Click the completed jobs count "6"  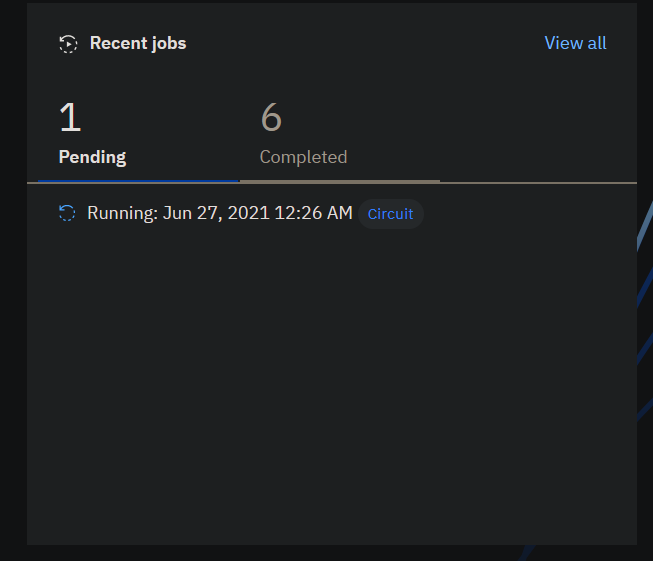tap(271, 118)
